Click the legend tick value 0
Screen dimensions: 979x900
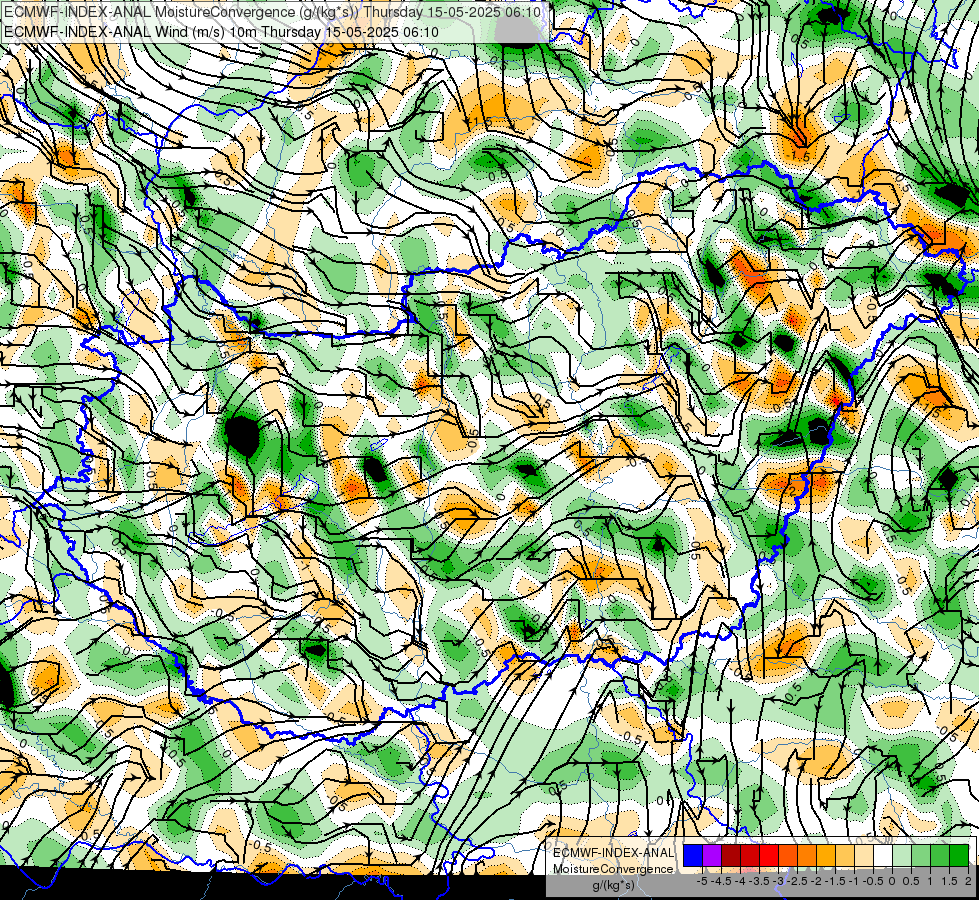[892, 881]
